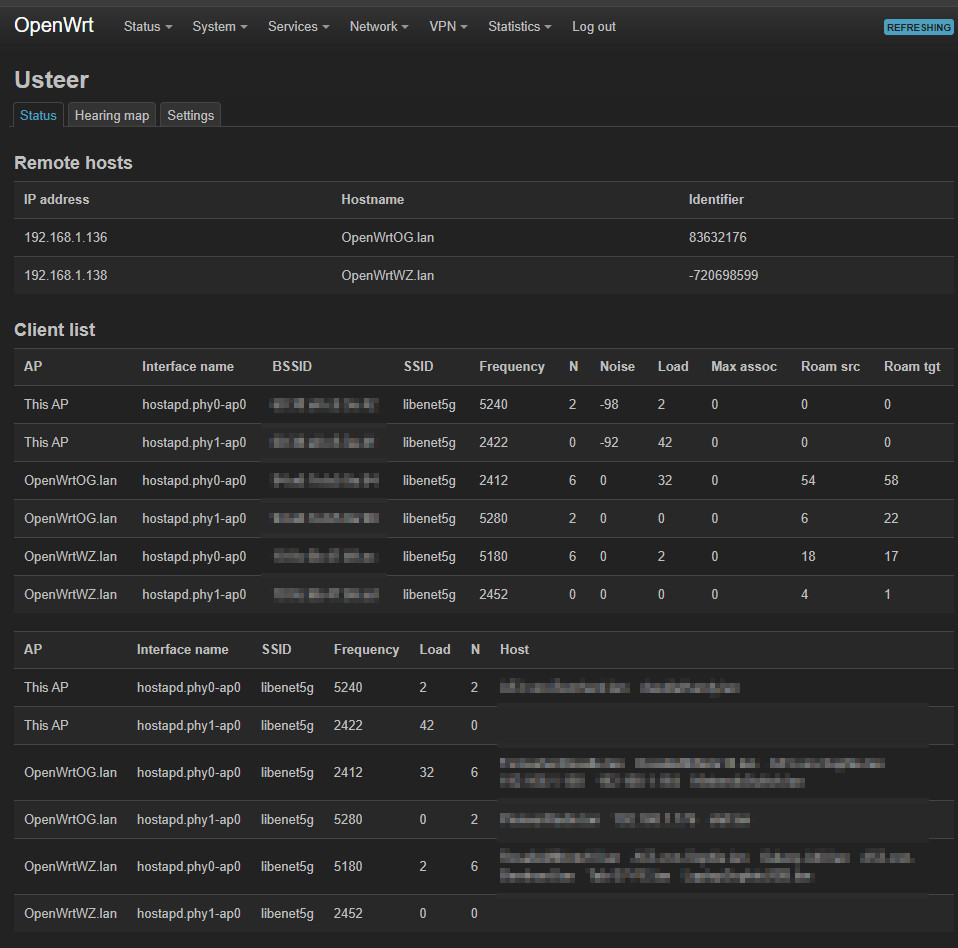Image resolution: width=958 pixels, height=948 pixels.
Task: Expand the Statistics menu
Action: click(519, 27)
